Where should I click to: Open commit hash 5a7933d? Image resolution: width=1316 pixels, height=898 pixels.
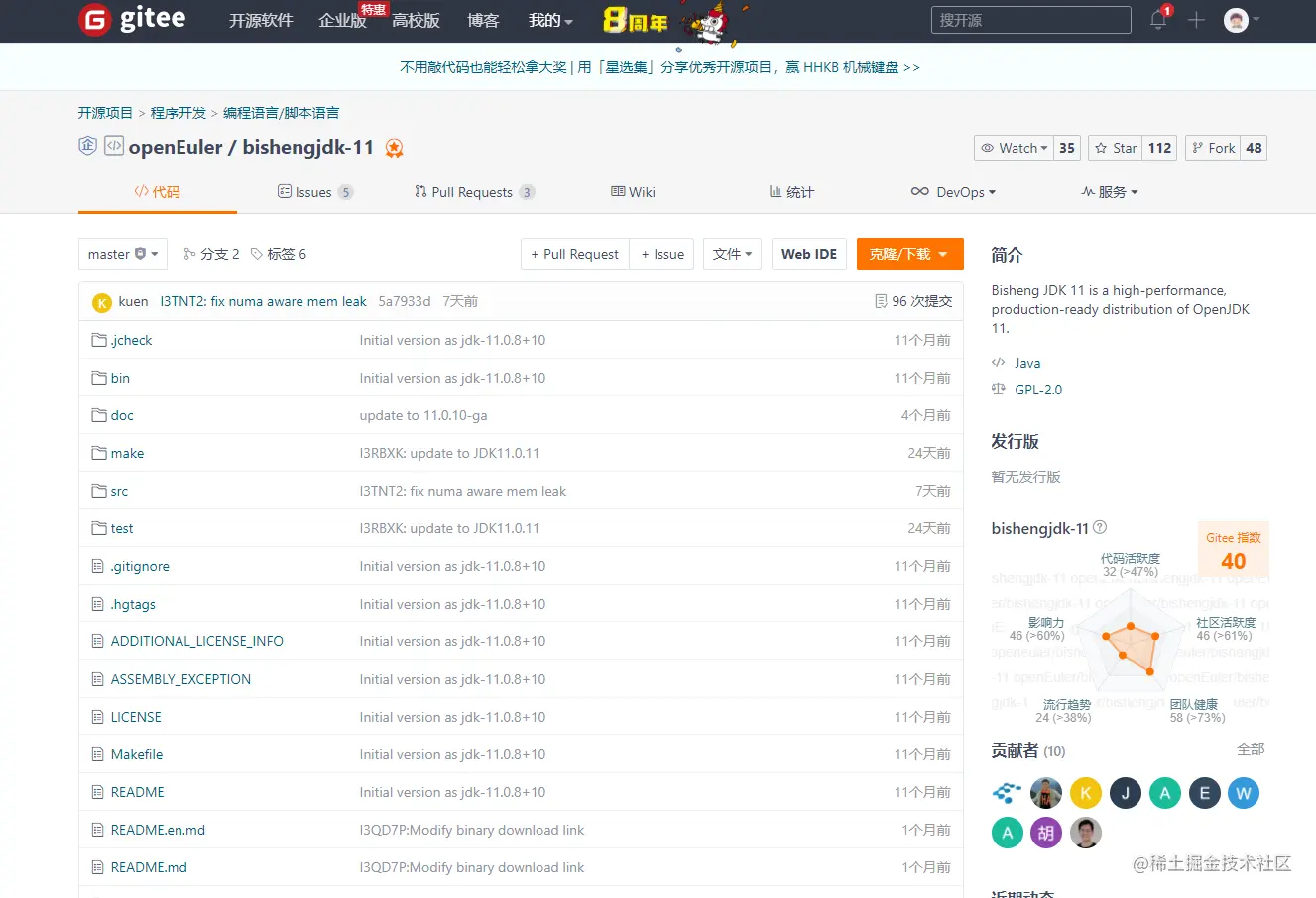405,301
